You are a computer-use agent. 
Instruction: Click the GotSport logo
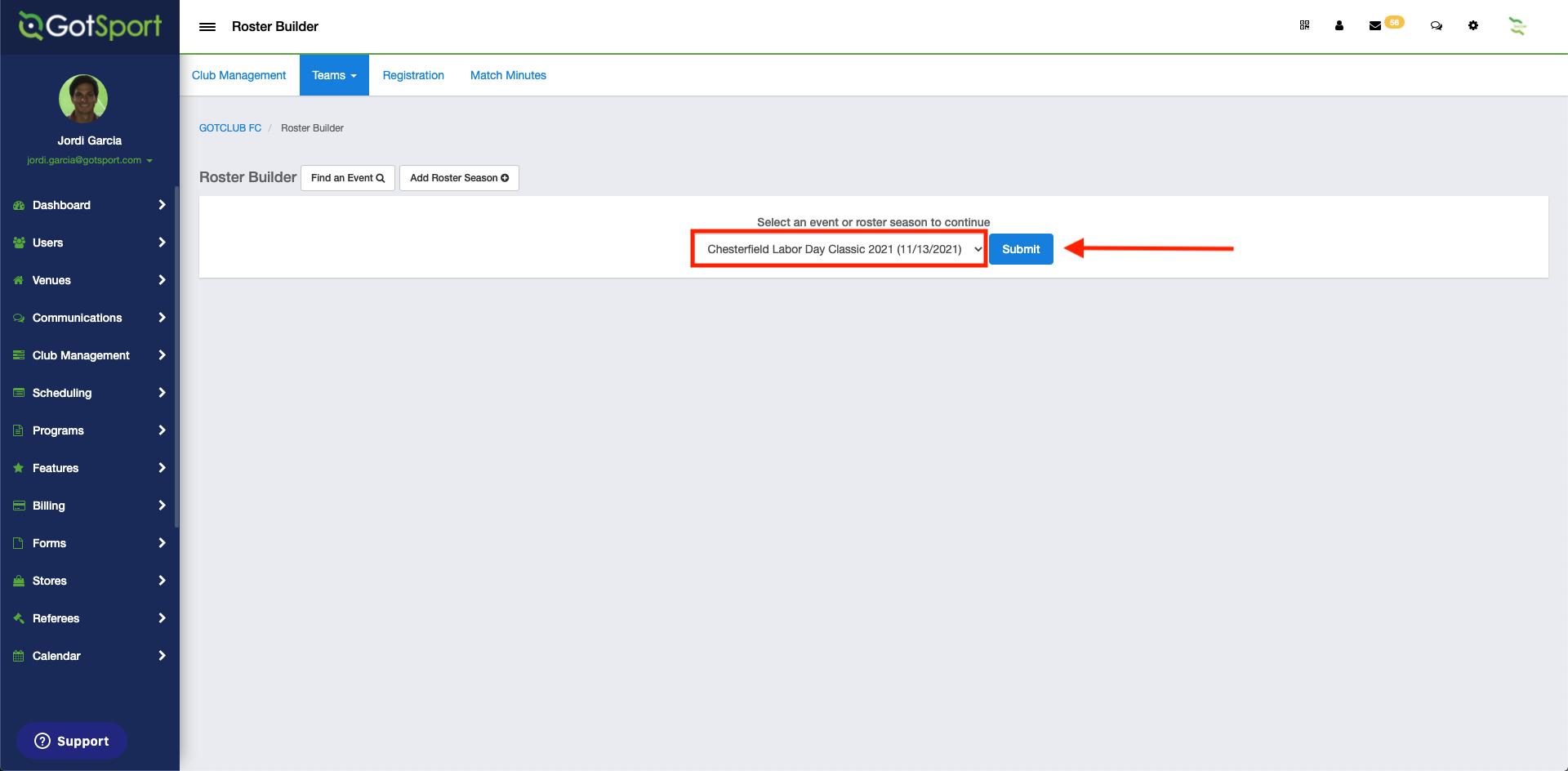pos(90,26)
